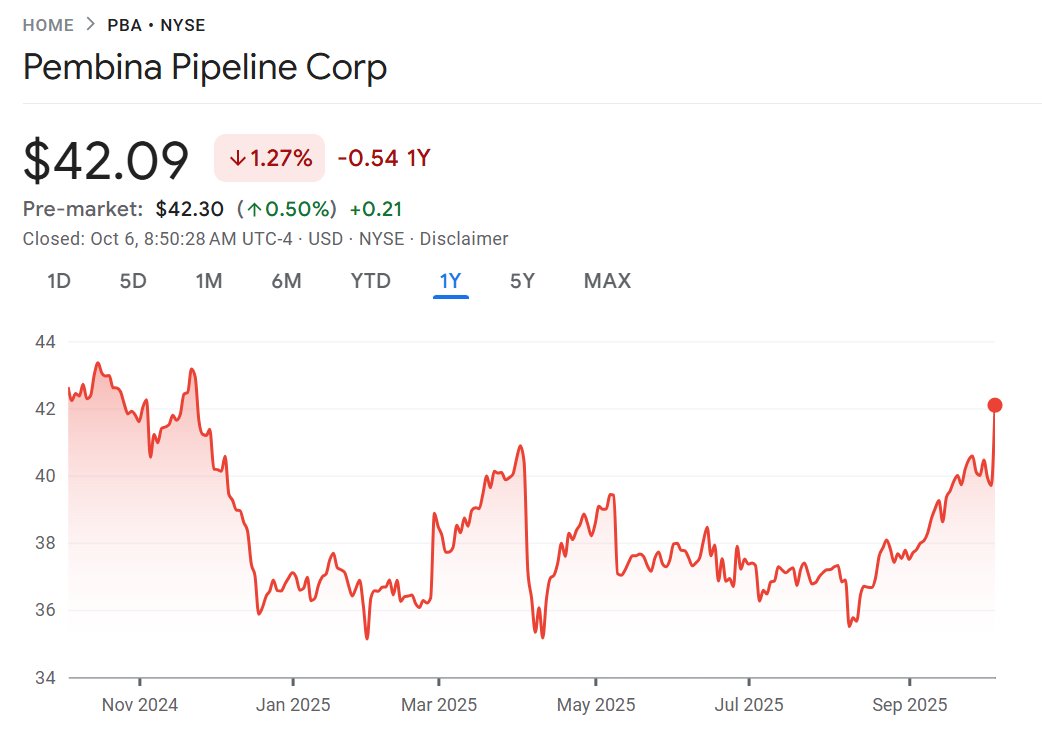Click the -0.54 1Y change value
Viewport: 1042px width, 730px height.
(384, 158)
